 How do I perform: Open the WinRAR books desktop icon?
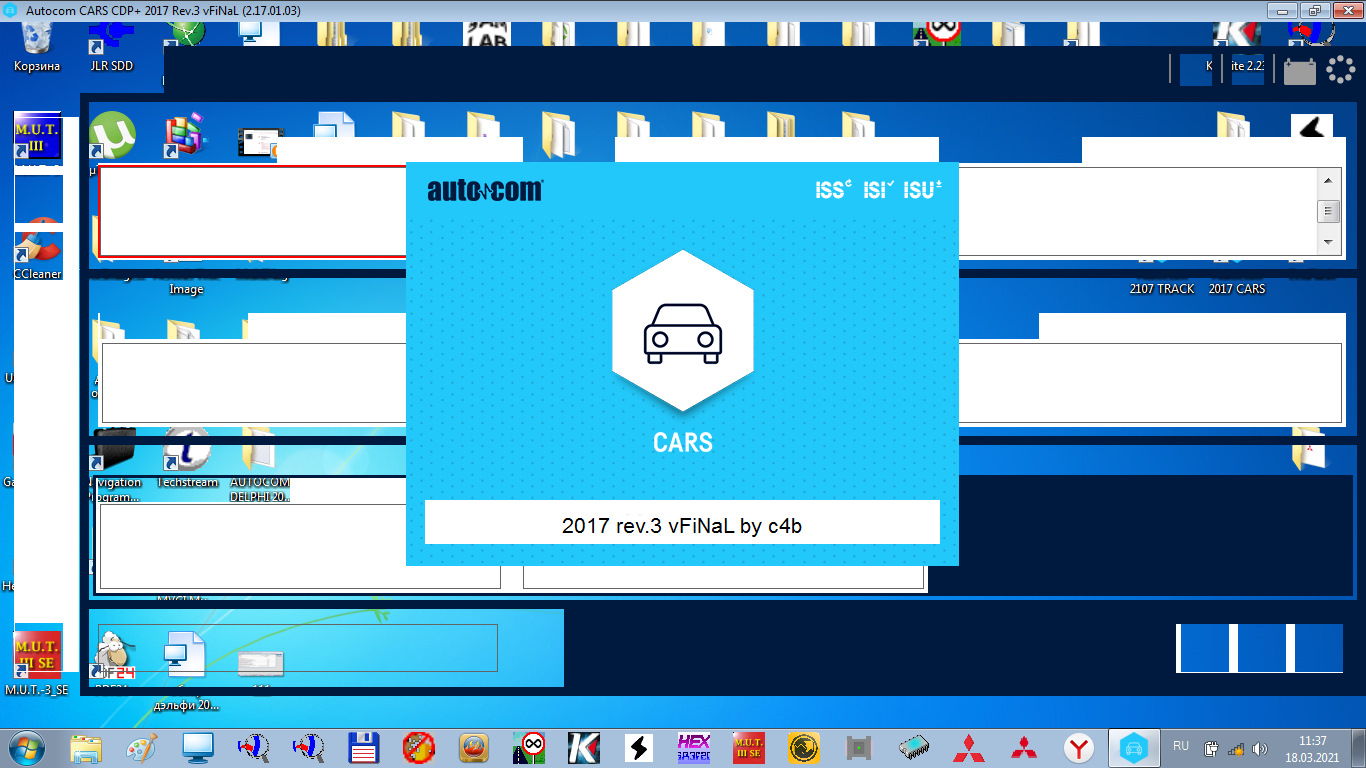(x=184, y=135)
